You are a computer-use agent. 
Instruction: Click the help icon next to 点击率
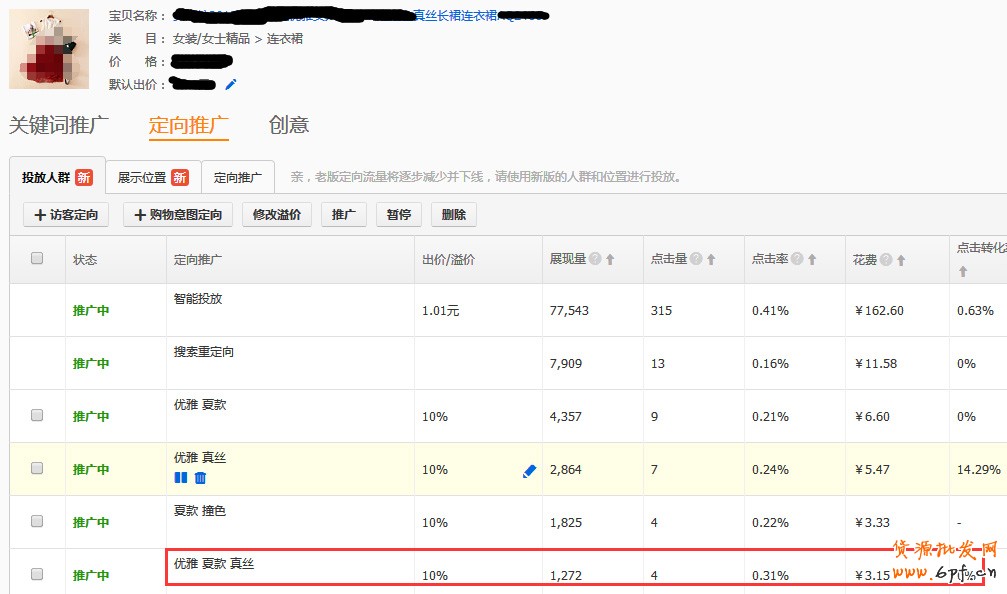pyautogui.click(x=797, y=260)
